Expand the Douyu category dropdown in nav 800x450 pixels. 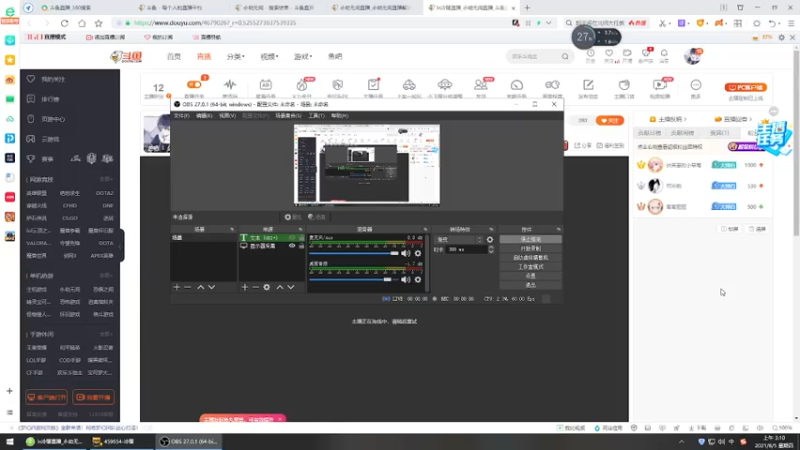(x=236, y=57)
